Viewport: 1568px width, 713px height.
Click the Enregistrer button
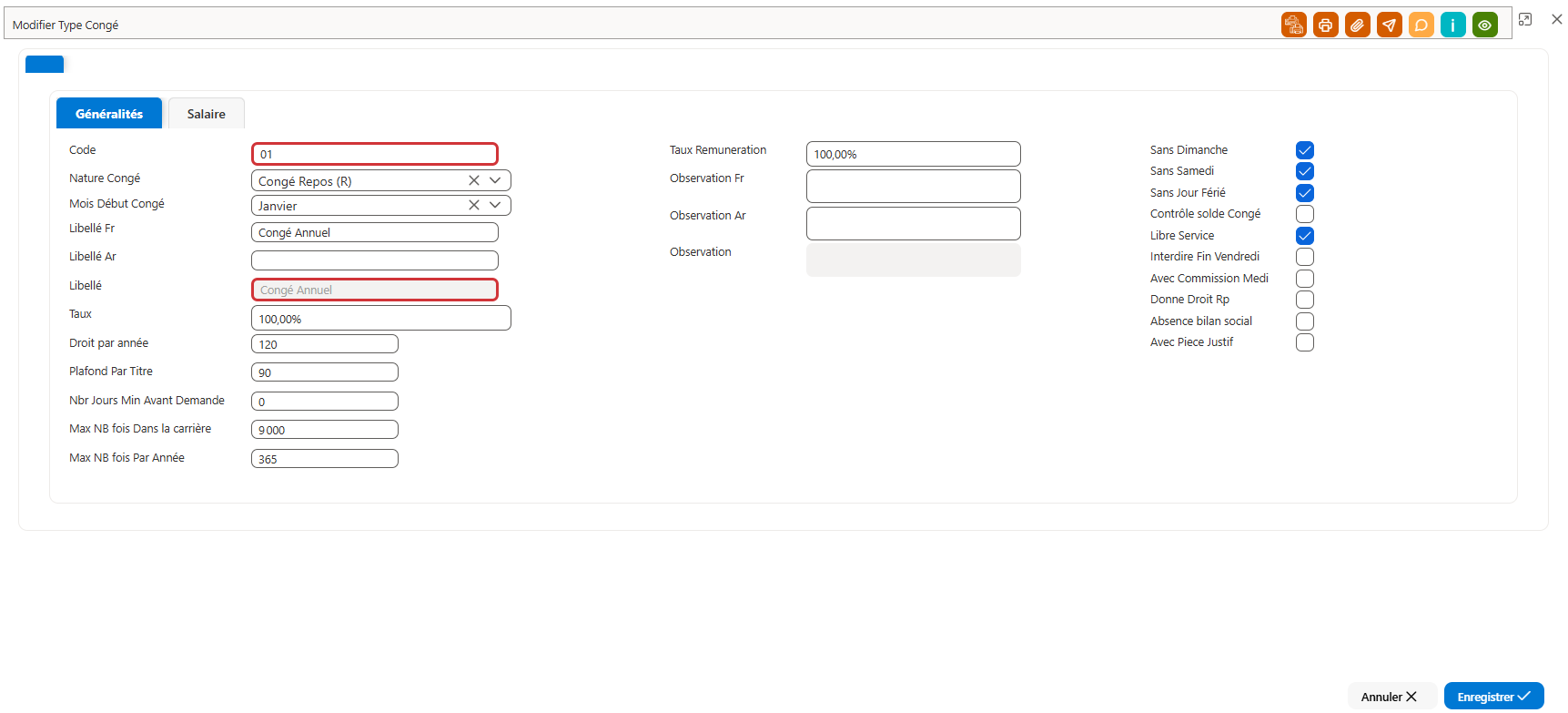tap(1493, 697)
